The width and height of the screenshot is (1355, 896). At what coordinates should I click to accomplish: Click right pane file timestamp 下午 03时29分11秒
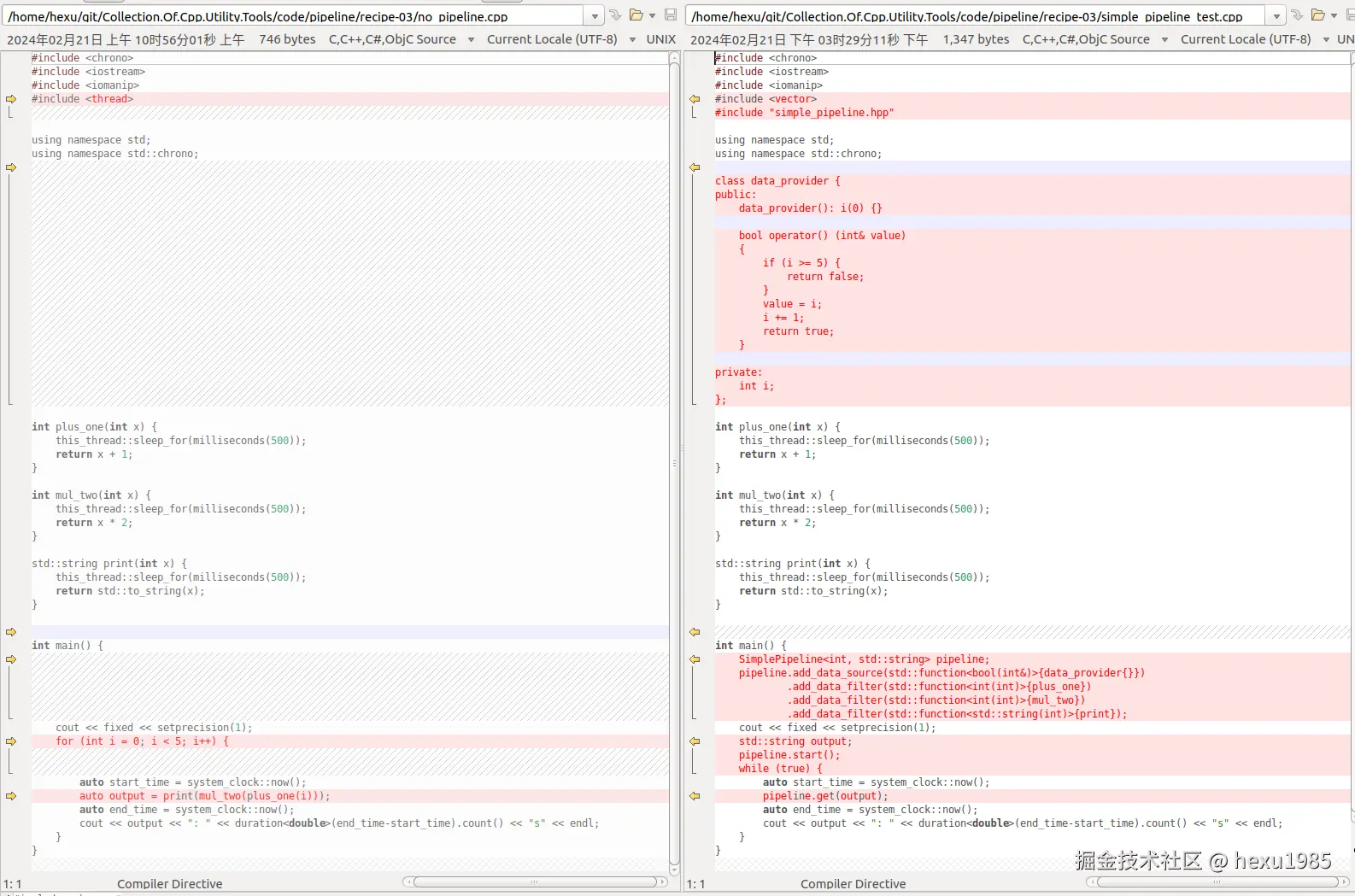809,39
